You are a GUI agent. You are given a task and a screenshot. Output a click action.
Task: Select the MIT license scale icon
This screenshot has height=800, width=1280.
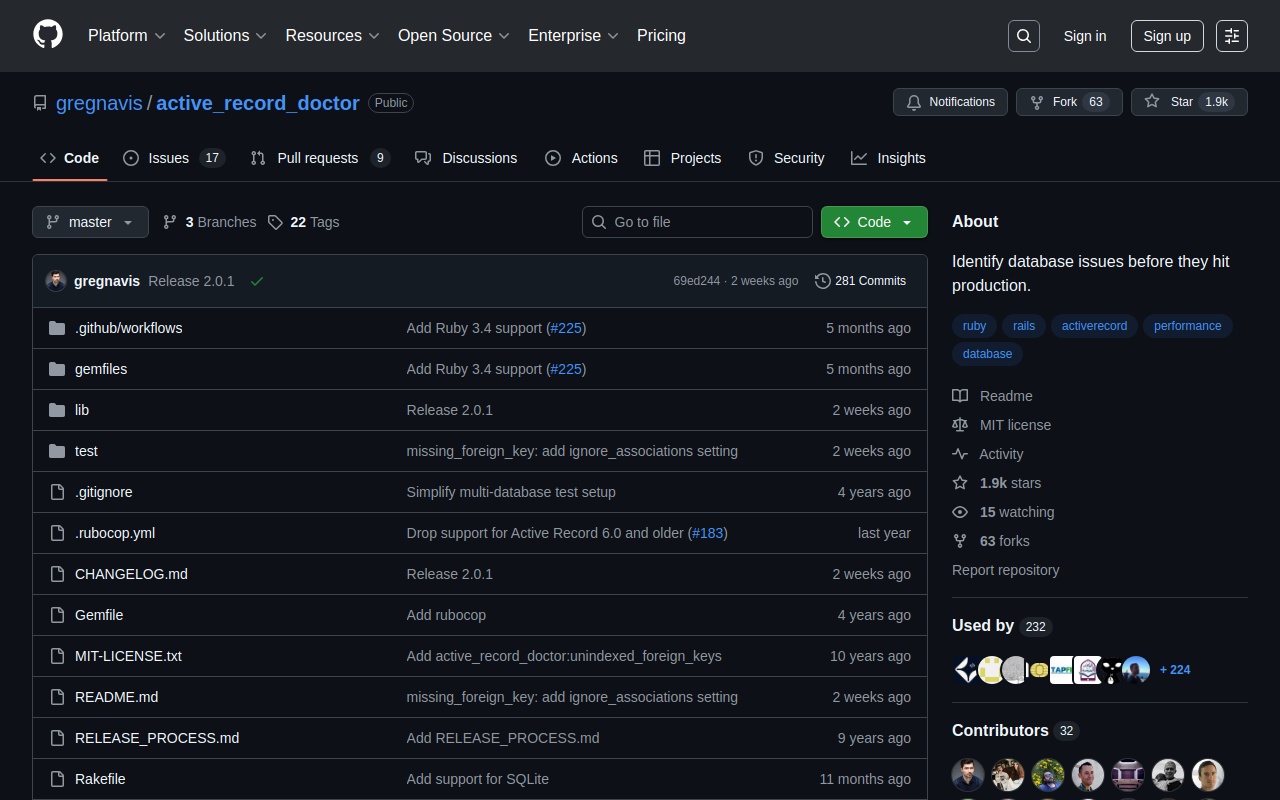(960, 424)
